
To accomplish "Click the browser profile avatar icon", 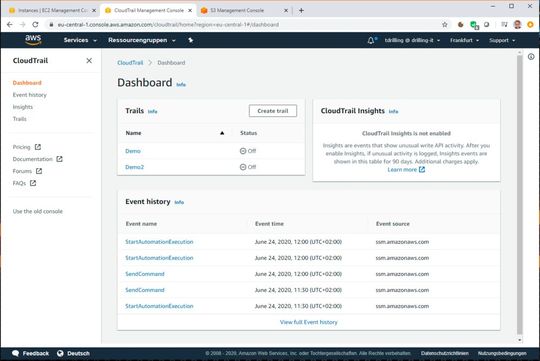I will click(x=517, y=24).
